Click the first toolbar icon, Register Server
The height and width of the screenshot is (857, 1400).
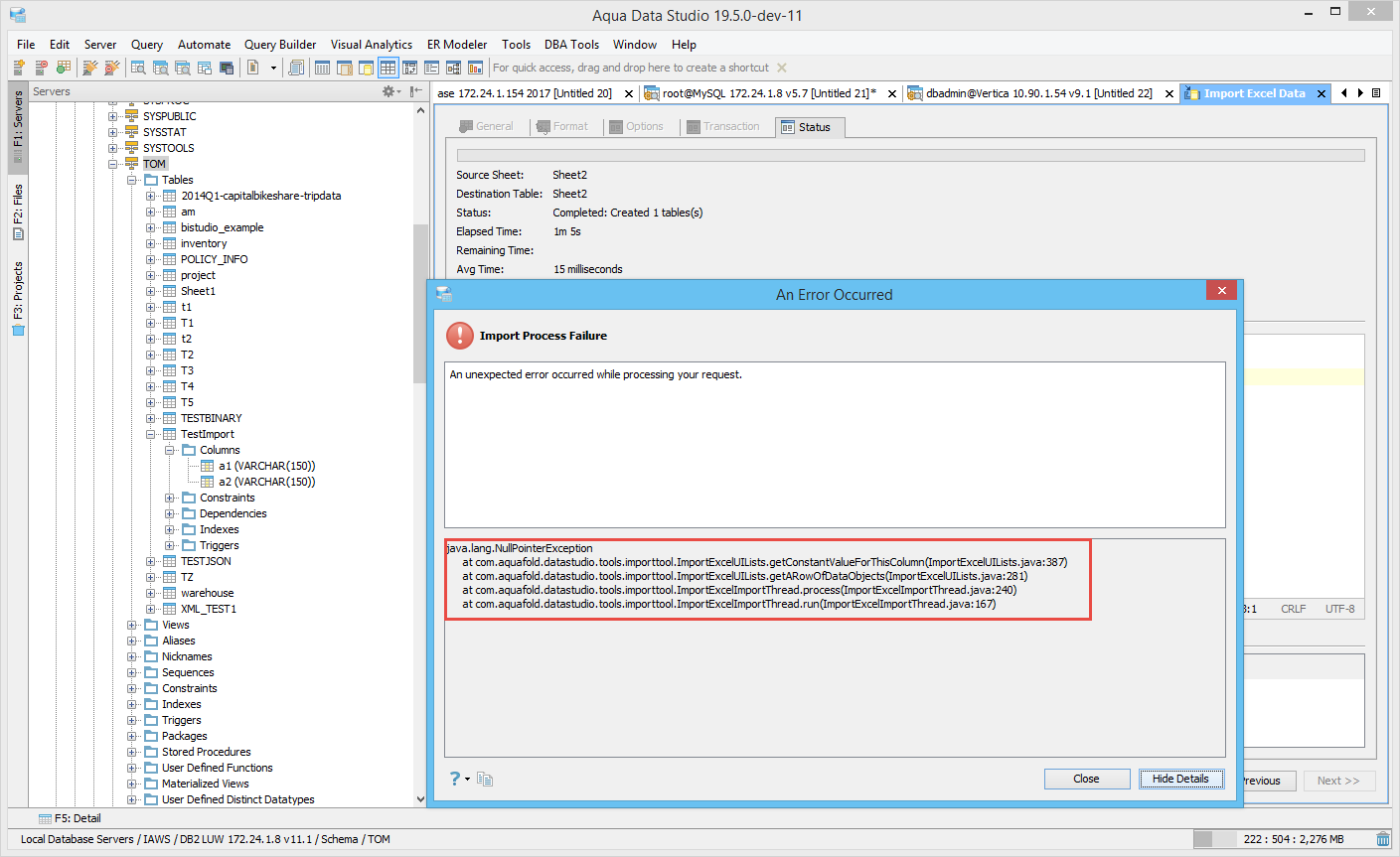[19, 68]
